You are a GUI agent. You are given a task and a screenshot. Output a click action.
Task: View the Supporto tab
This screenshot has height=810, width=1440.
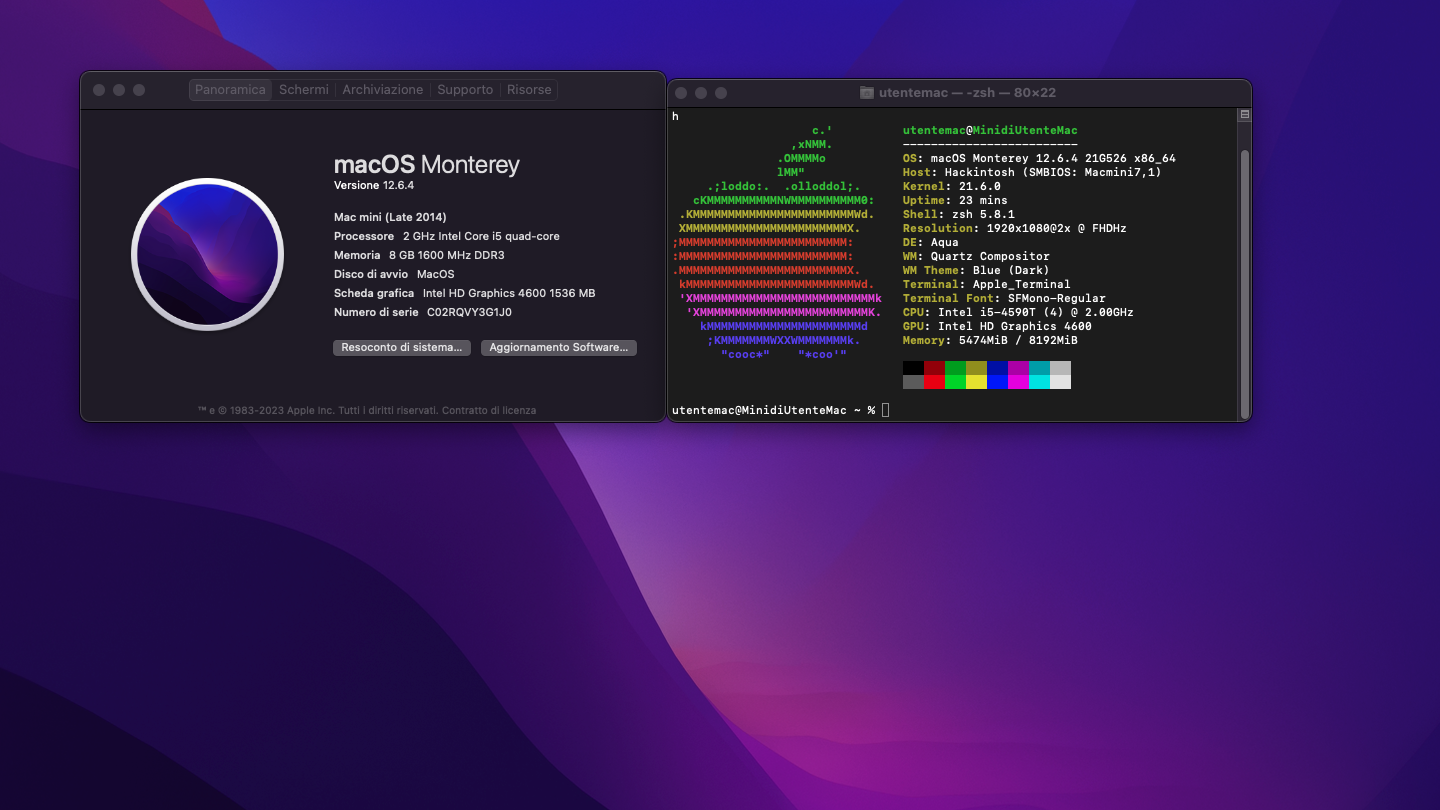464,89
